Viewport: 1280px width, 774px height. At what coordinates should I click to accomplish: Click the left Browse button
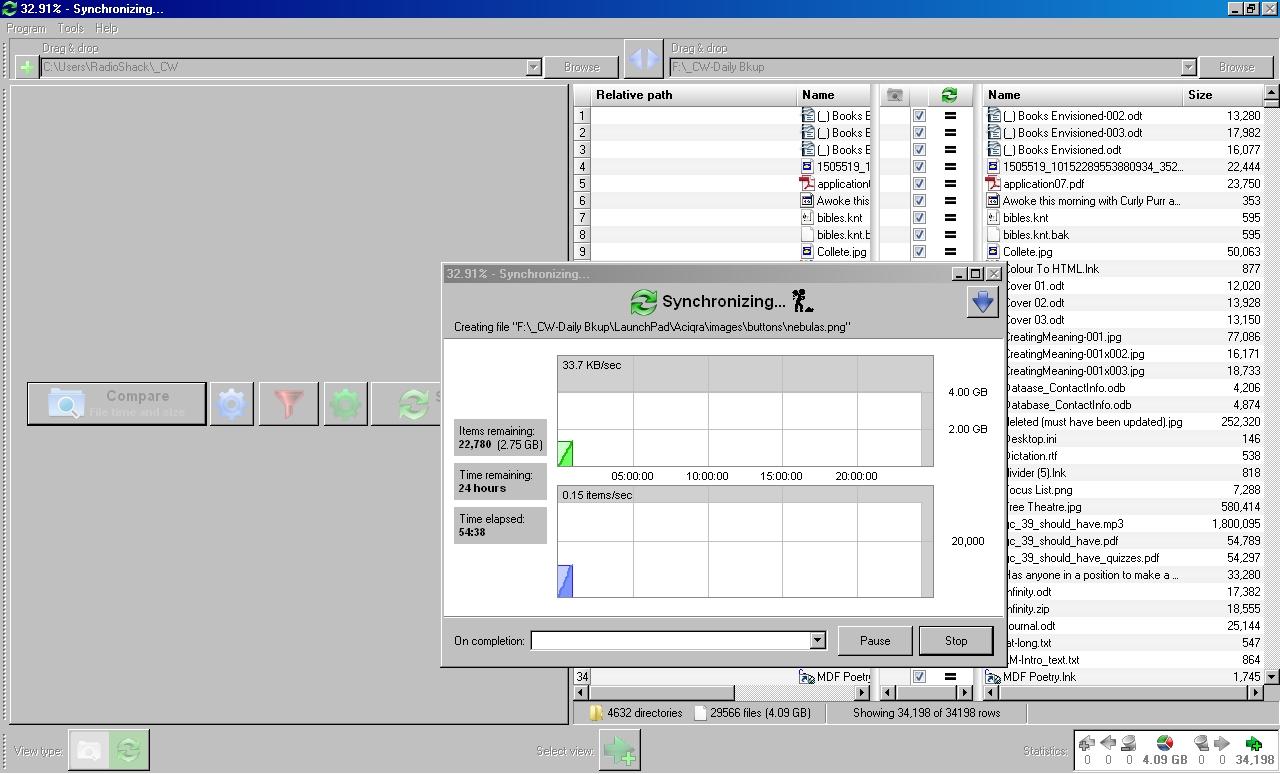coord(581,67)
